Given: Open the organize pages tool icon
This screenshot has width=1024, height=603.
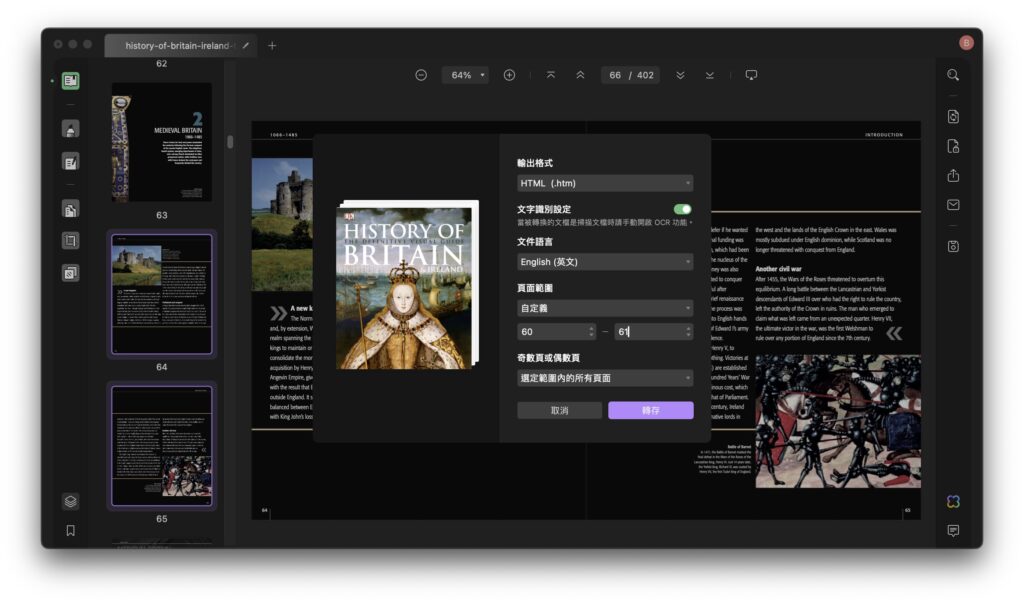Looking at the screenshot, I should 71,209.
